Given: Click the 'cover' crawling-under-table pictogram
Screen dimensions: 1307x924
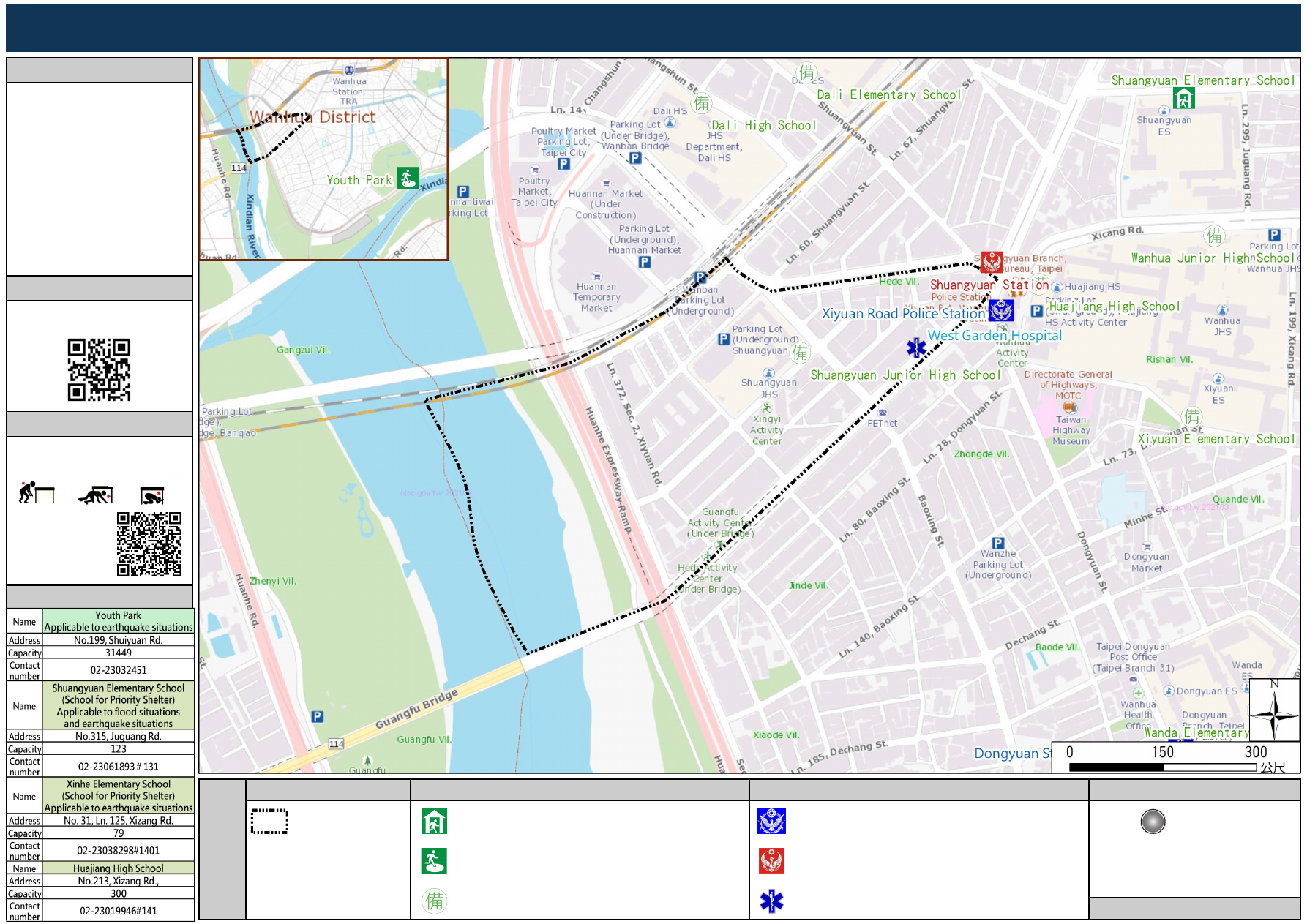Looking at the screenshot, I should pos(96,495).
